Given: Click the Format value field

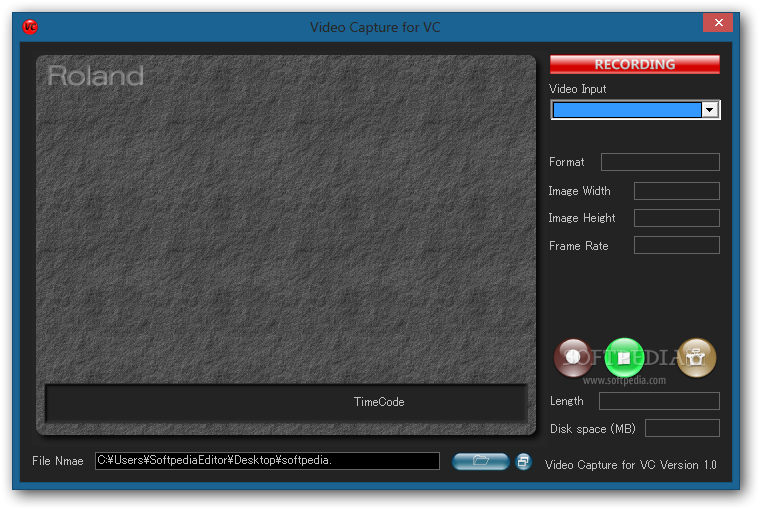Looking at the screenshot, I should 660,162.
